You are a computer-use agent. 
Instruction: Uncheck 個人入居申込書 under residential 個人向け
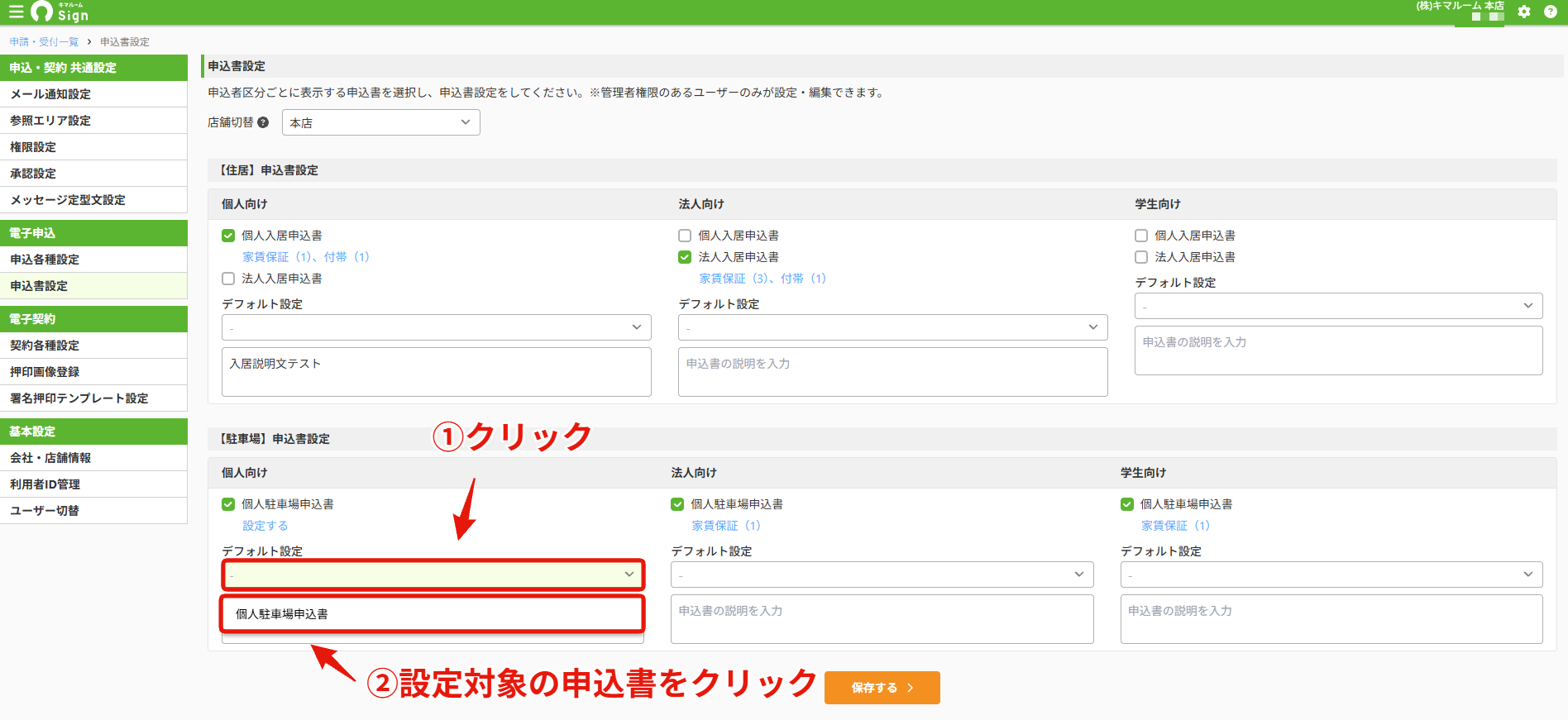228,236
